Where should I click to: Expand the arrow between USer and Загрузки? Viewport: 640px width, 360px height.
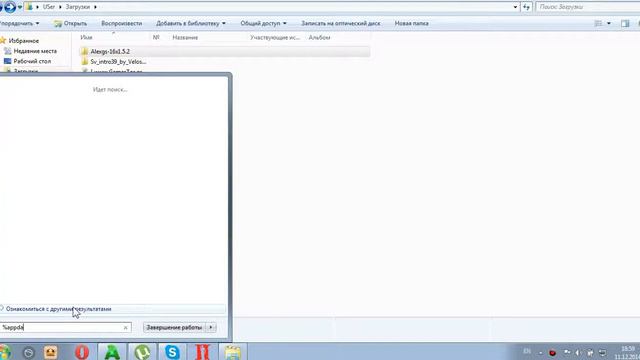pyautogui.click(x=60, y=7)
